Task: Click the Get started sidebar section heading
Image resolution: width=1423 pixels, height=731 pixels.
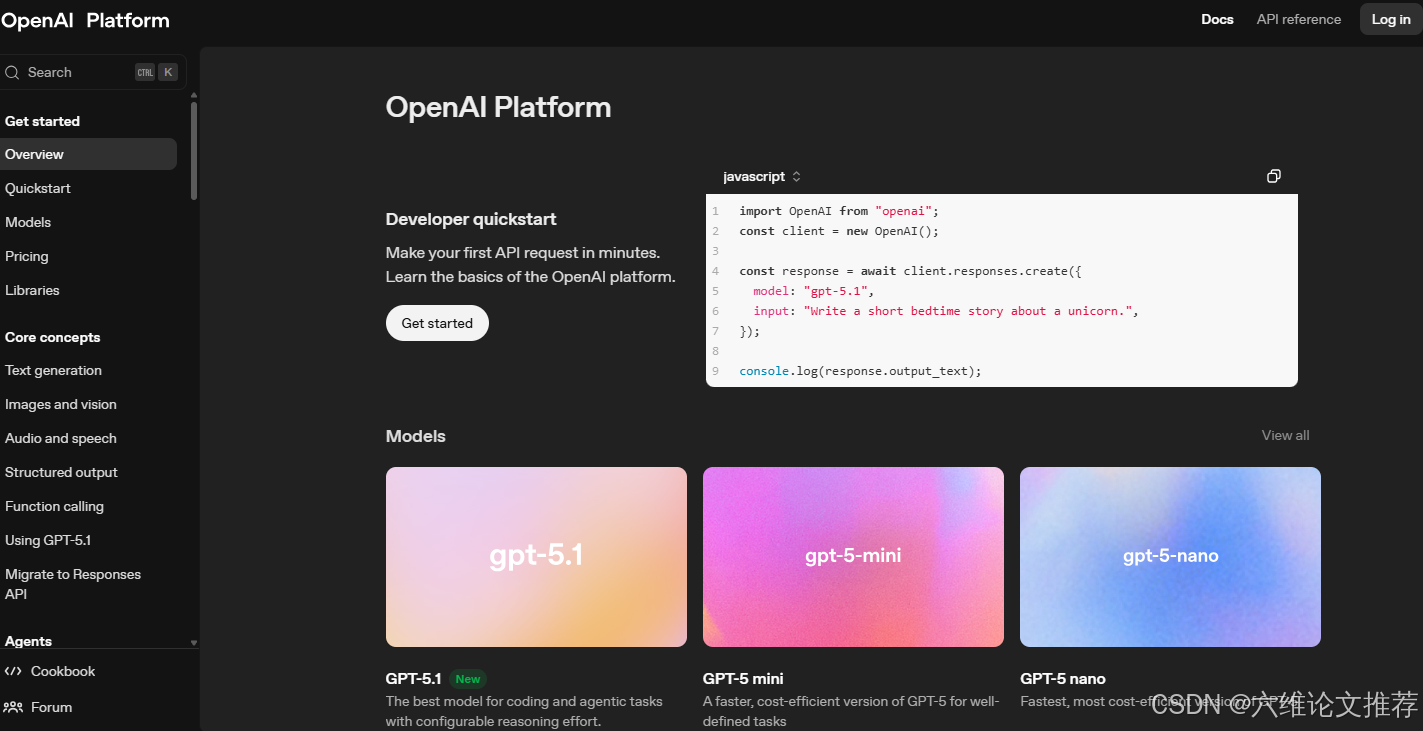Action: 42,121
